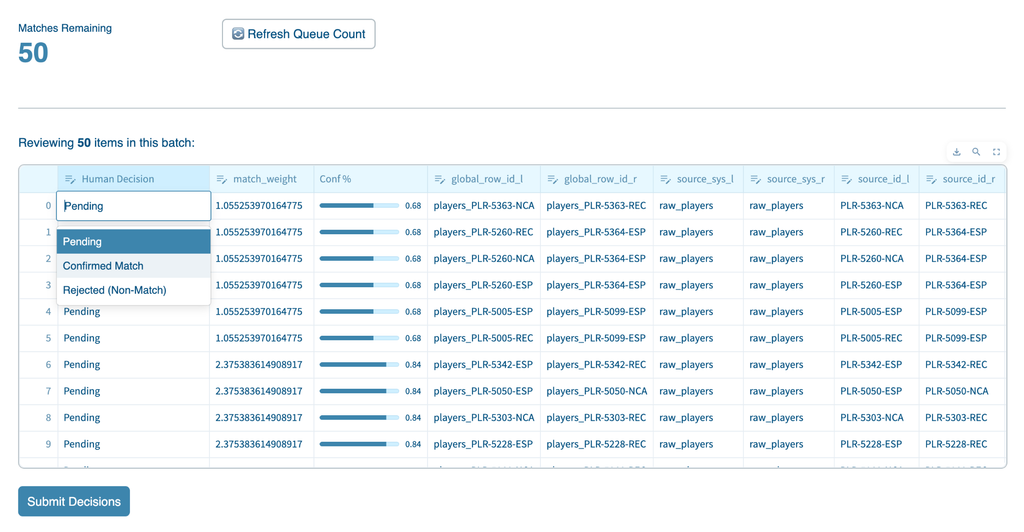The height and width of the screenshot is (532, 1024).
Task: Click the source_sys_r raw_players cell in row 8
Action: point(789,418)
